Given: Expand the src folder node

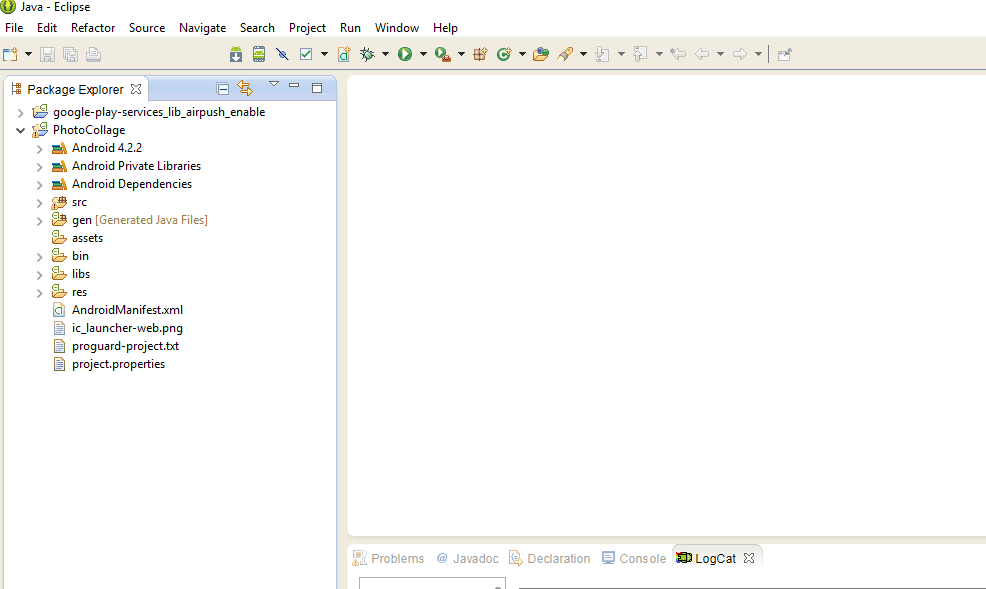Looking at the screenshot, I should (39, 202).
